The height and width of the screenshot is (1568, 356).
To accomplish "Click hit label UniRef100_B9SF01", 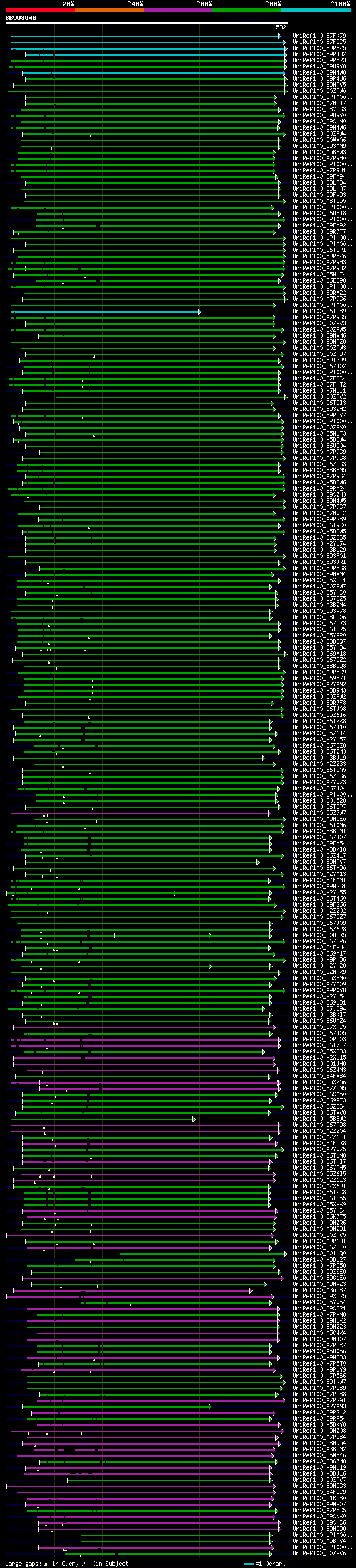I will pos(319,556).
